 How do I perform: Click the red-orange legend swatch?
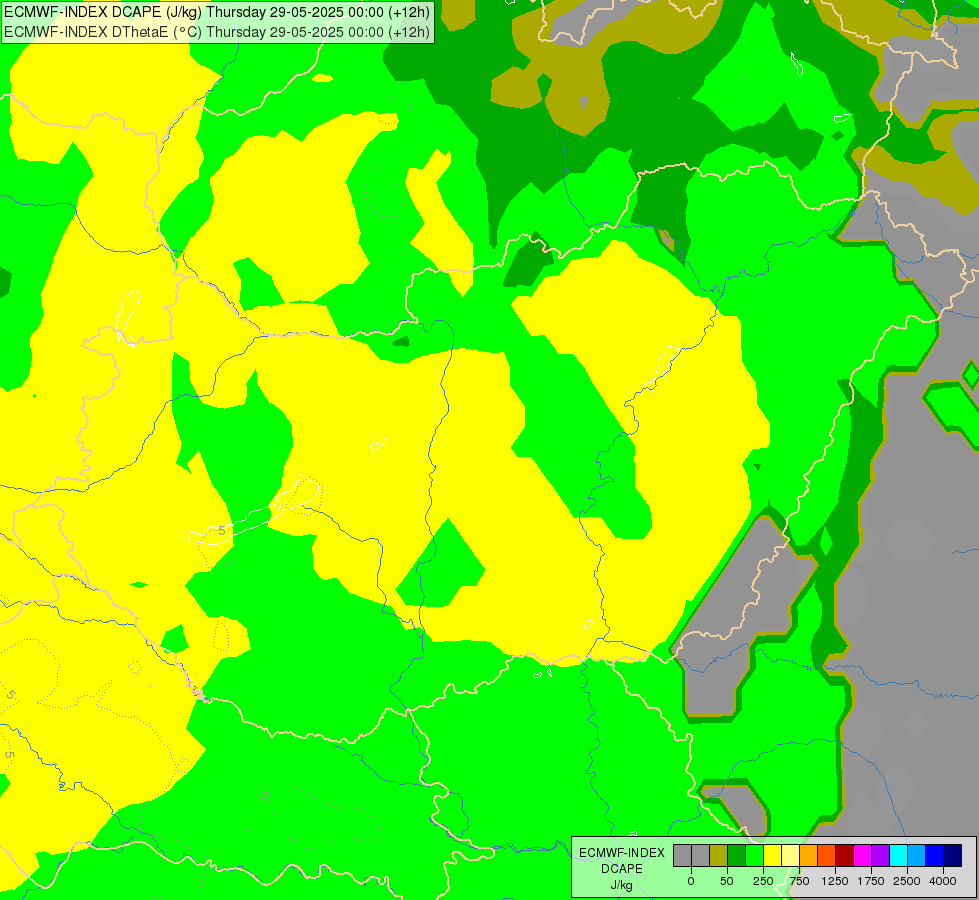[827, 855]
